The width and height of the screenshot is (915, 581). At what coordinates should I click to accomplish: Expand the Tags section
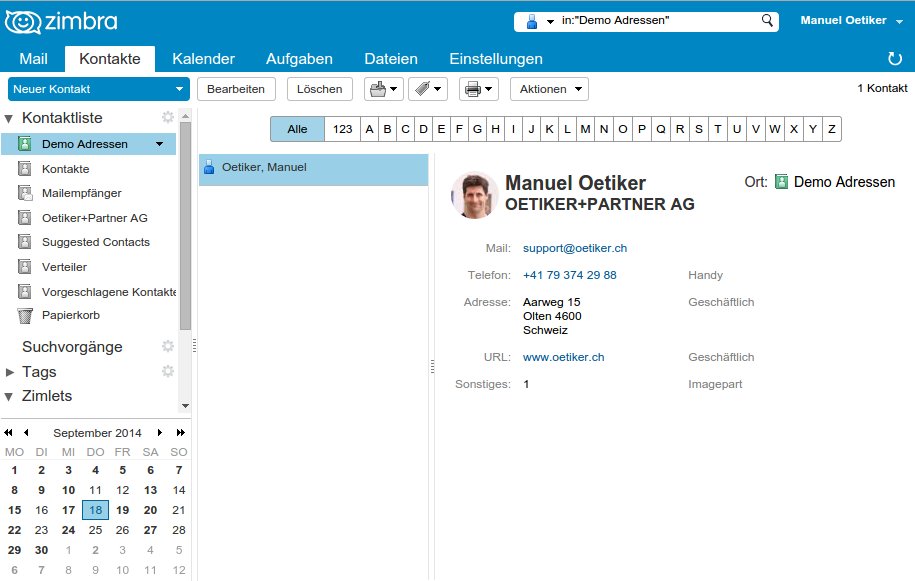click(9, 372)
